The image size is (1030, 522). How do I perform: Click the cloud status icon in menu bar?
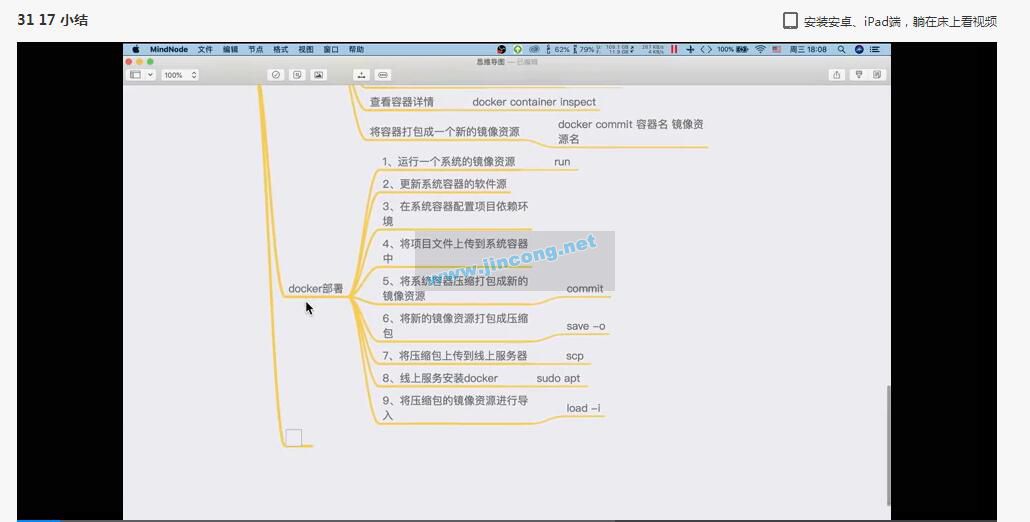pyautogui.click(x=534, y=49)
